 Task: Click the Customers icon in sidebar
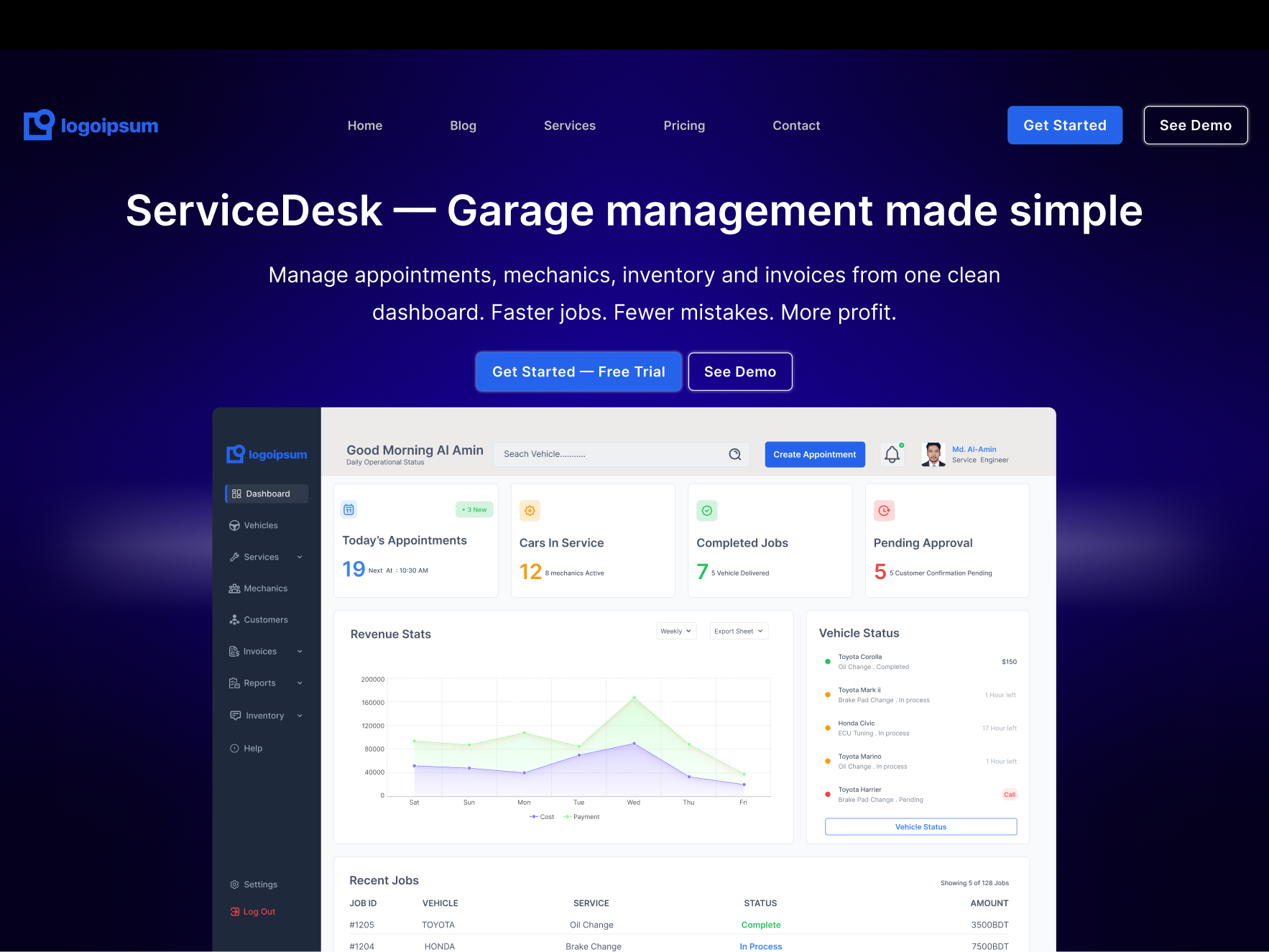[x=235, y=619]
